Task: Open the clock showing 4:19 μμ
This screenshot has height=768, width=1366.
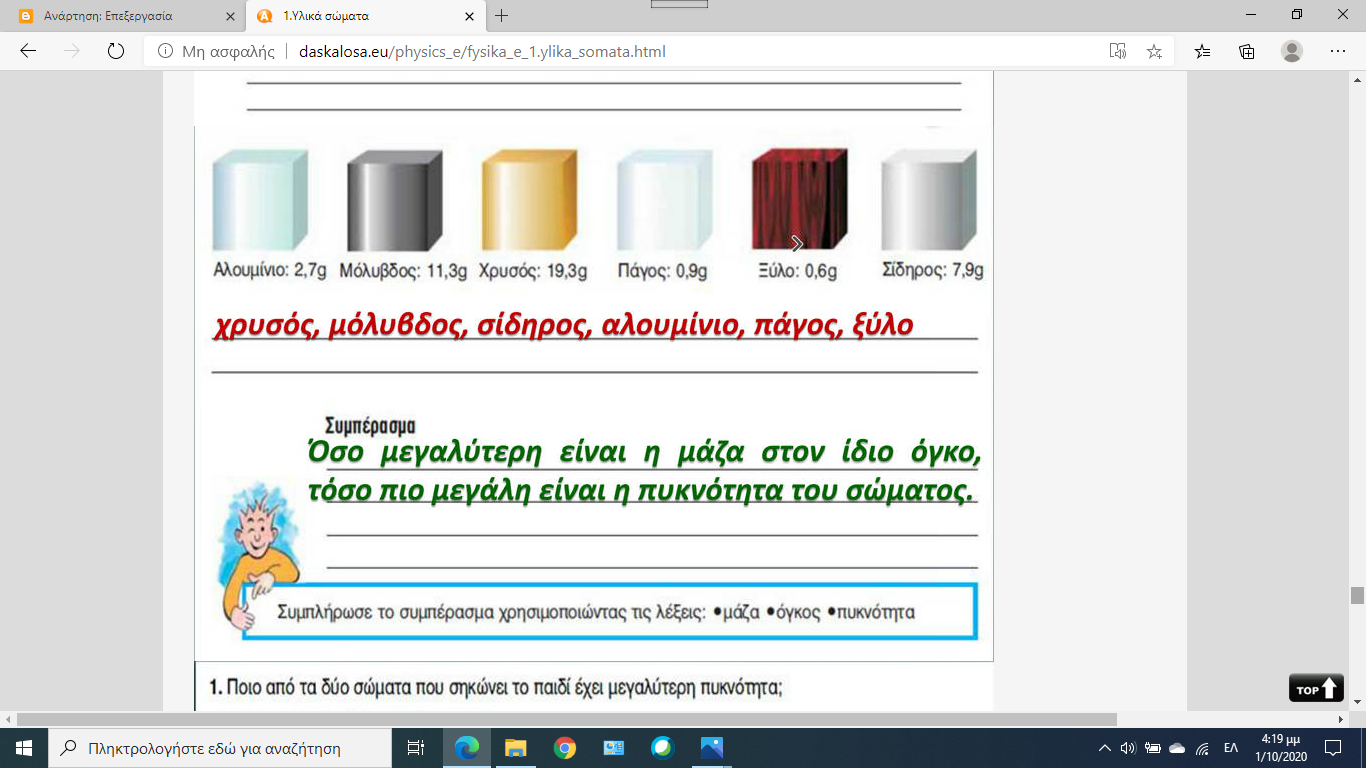Action: coord(1279,747)
